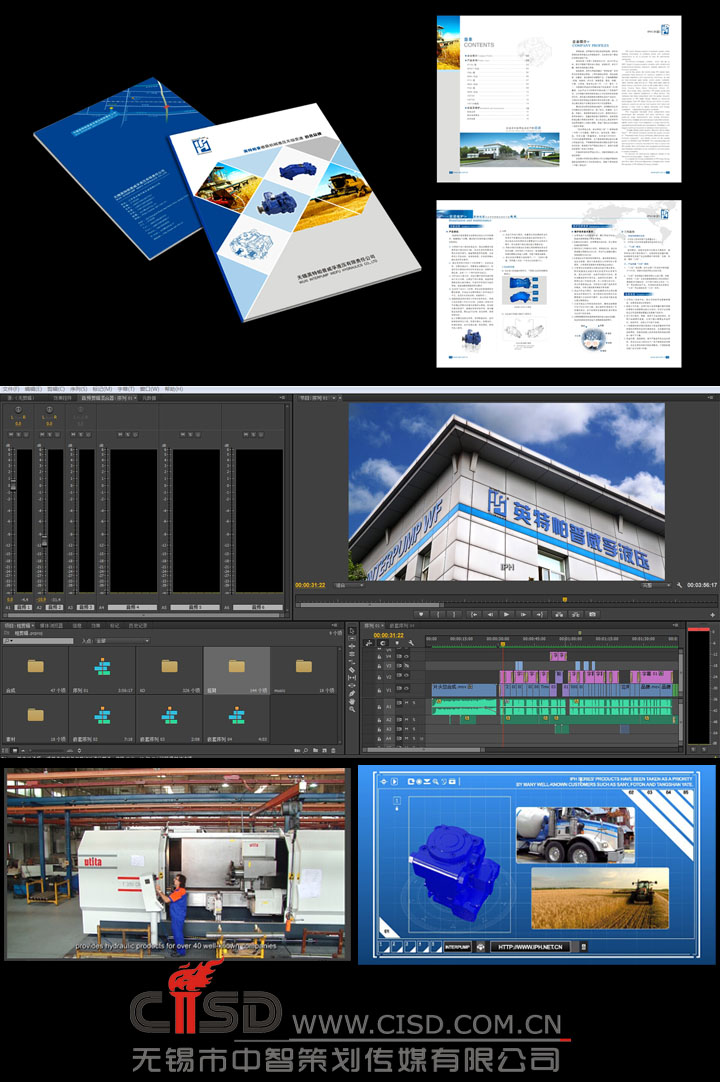Toggle timeline Snap magnet button
720x1082 pixels.
[x=382, y=643]
